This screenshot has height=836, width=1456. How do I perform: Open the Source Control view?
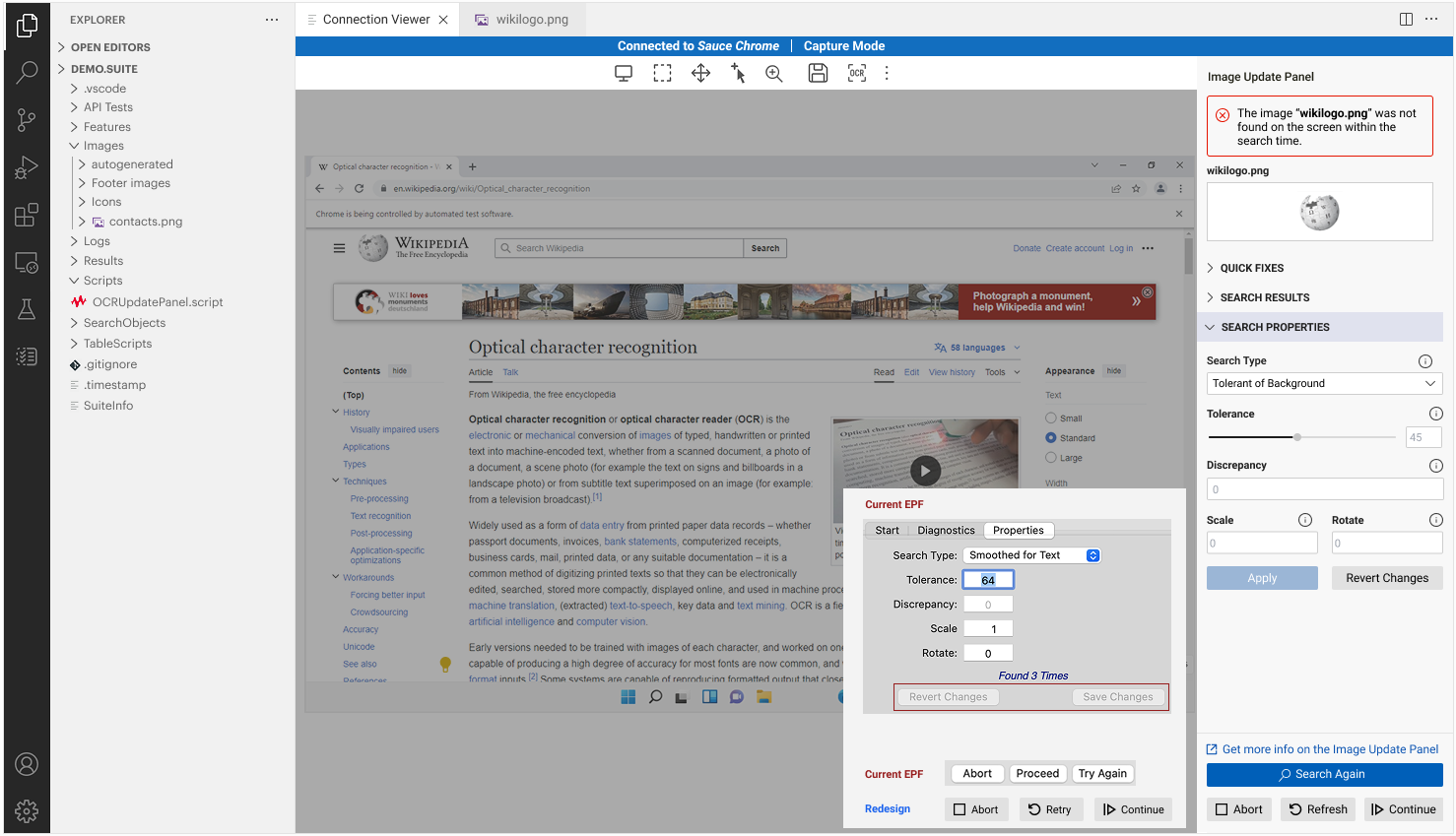coord(27,120)
